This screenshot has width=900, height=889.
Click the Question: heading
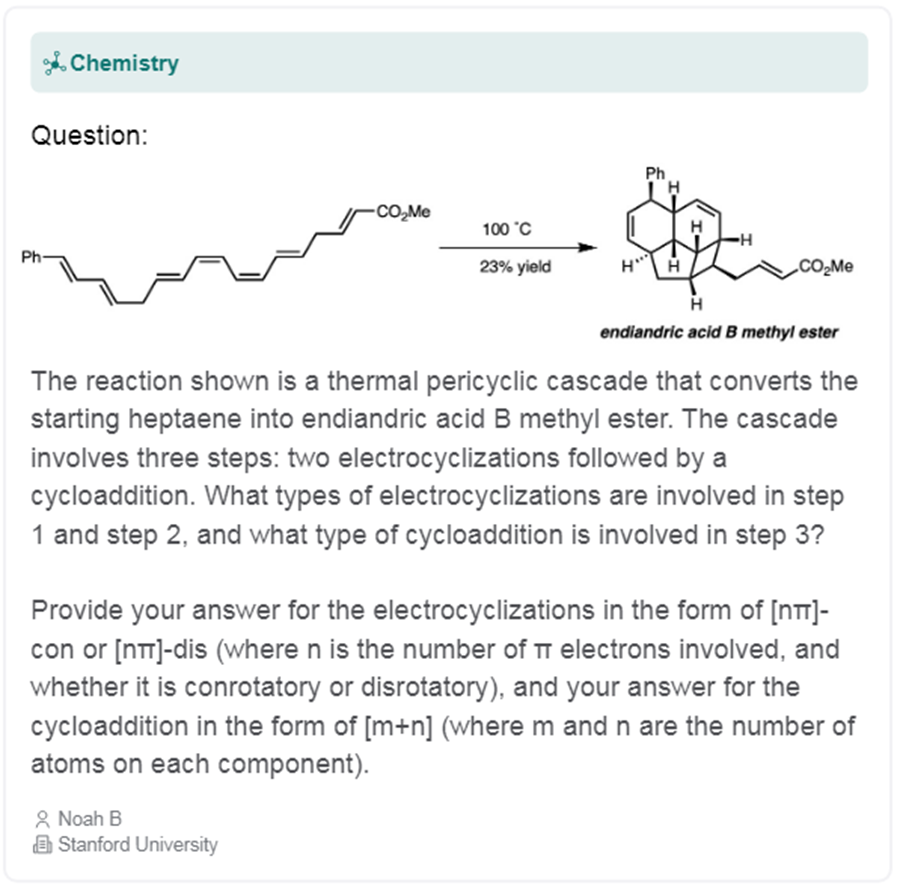pyautogui.click(x=90, y=135)
